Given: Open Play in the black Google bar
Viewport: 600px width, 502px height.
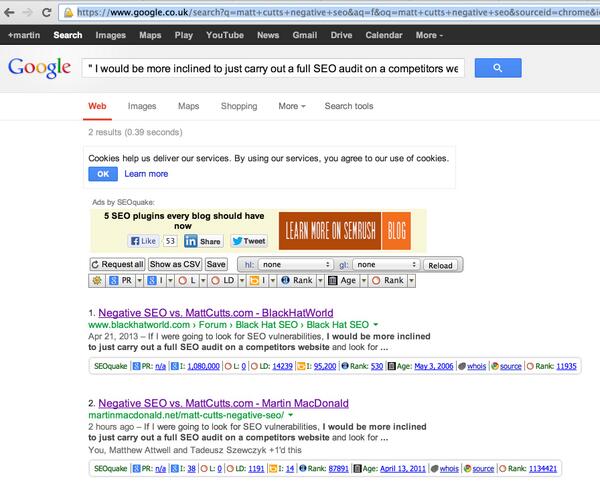Looking at the screenshot, I should coord(184,35).
